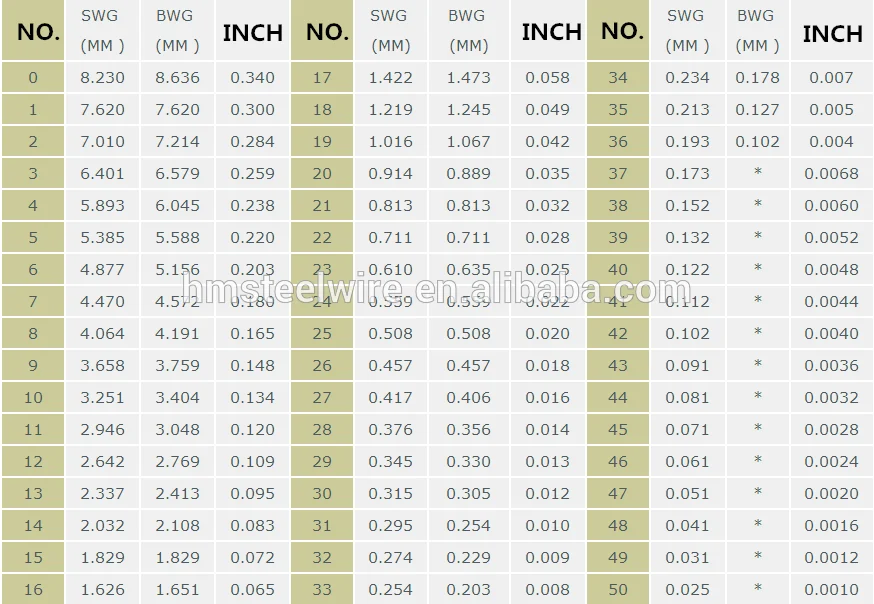Click gauge number 34 cell
874x604 pixels.
tap(618, 77)
